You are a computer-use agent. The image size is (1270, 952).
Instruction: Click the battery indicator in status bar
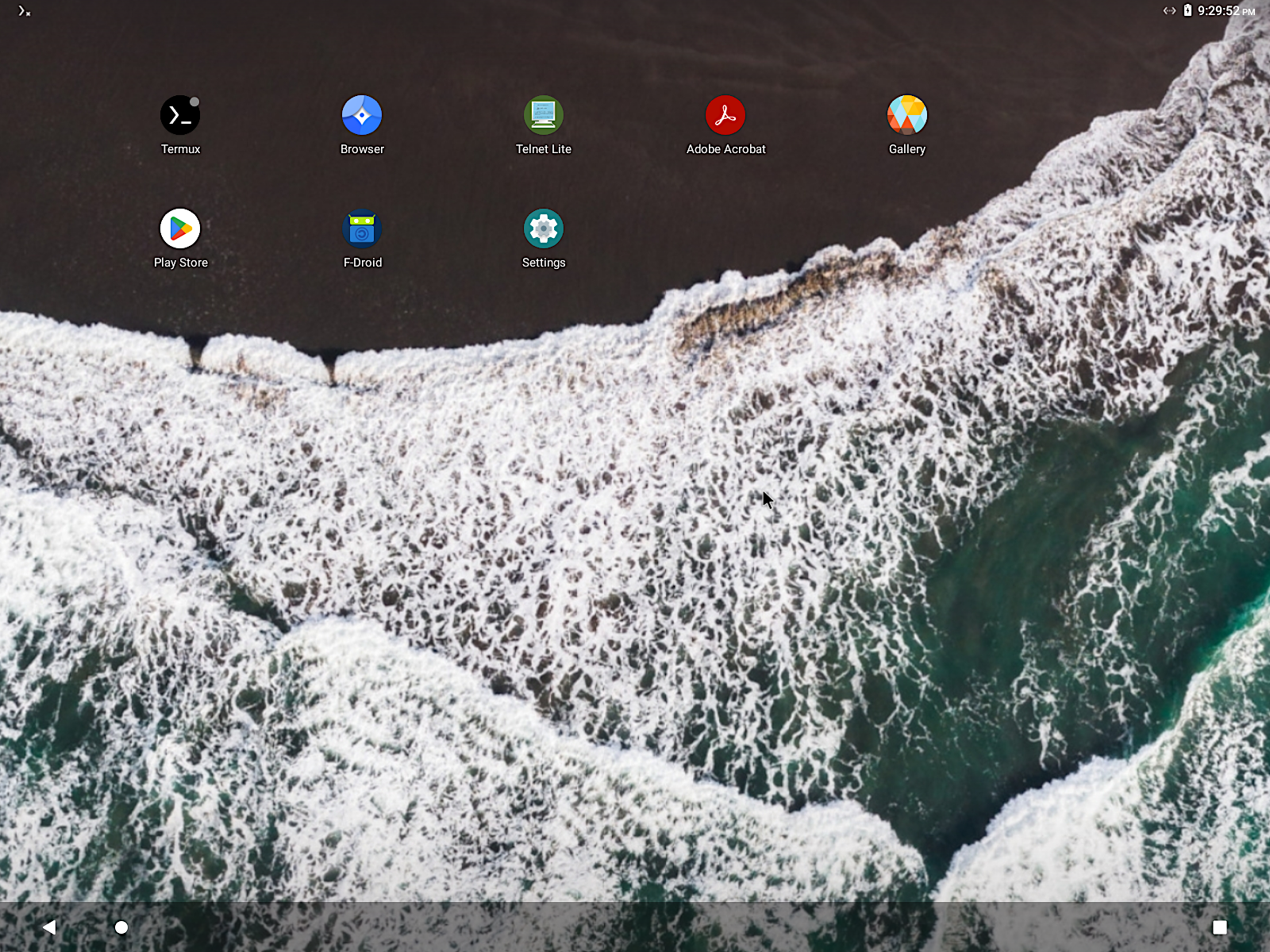(1187, 10)
